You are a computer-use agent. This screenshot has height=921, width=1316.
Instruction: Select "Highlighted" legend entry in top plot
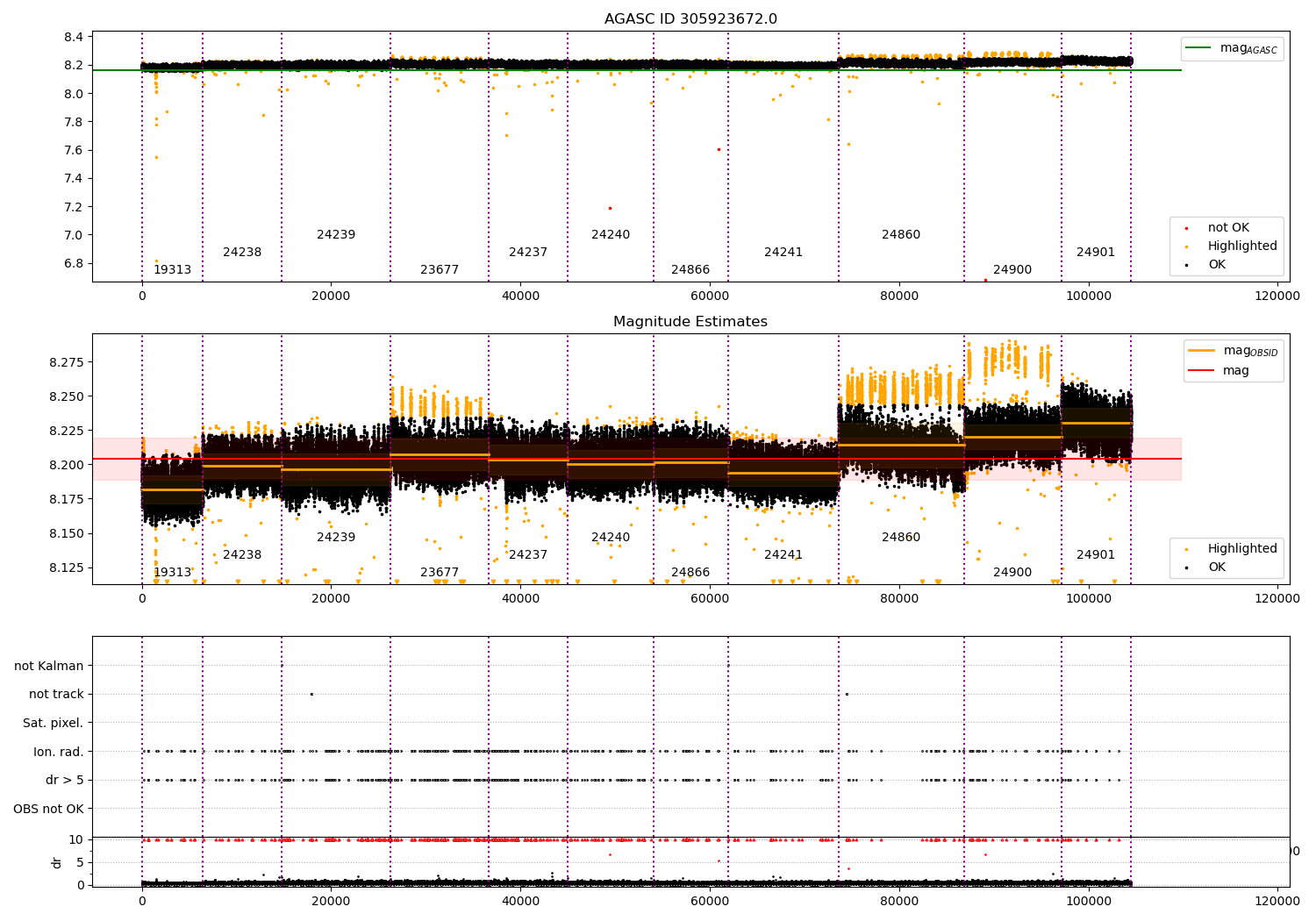coord(1242,246)
